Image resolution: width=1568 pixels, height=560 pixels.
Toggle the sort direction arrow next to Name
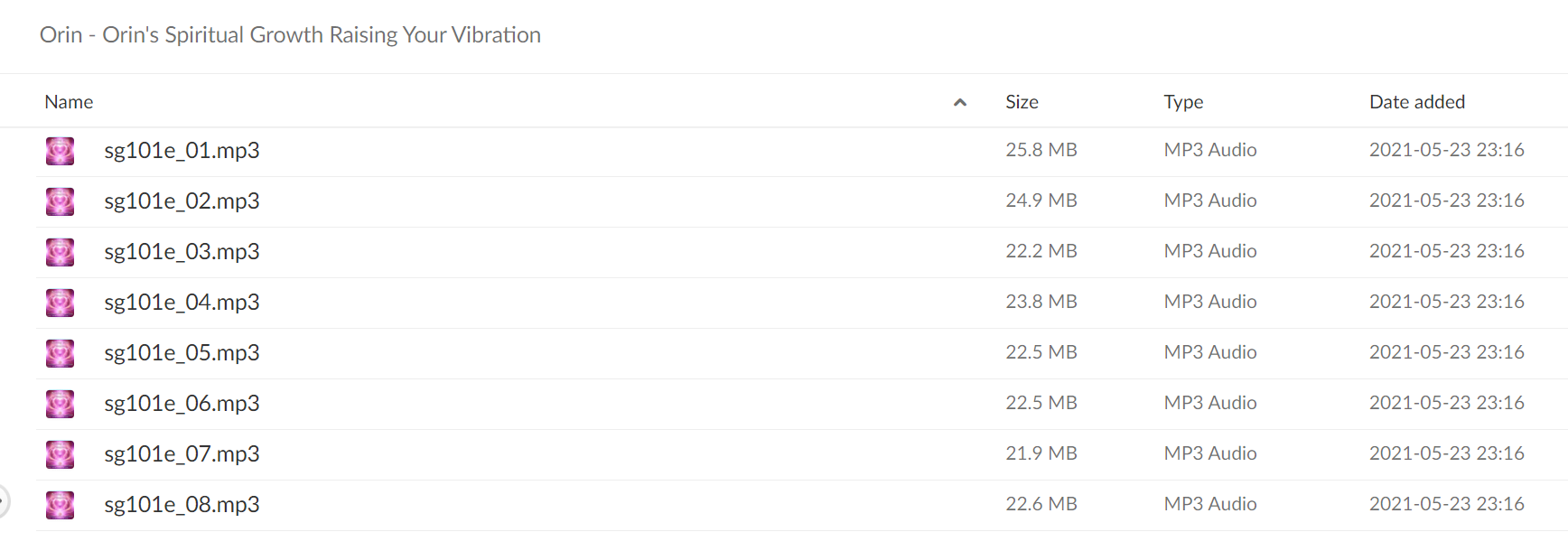coord(960,102)
